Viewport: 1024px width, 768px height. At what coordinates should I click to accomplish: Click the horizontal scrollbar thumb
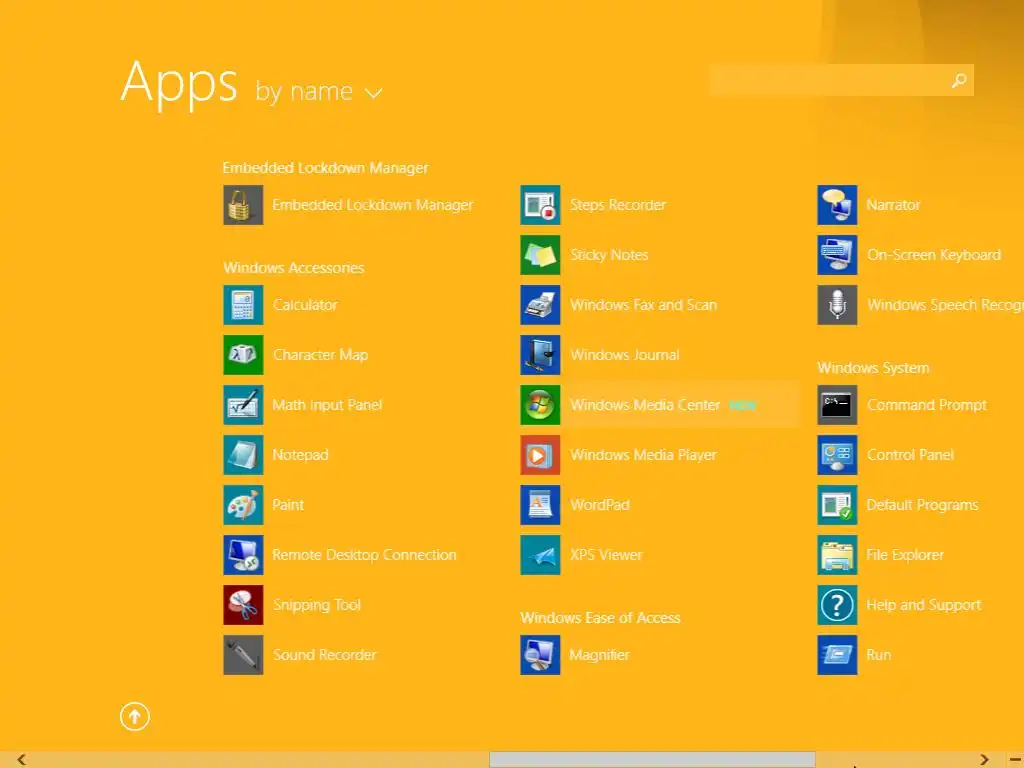[x=652, y=760]
